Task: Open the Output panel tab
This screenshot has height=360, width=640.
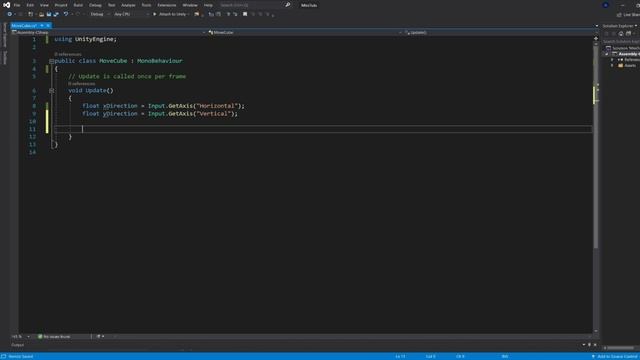Action: pos(18,345)
